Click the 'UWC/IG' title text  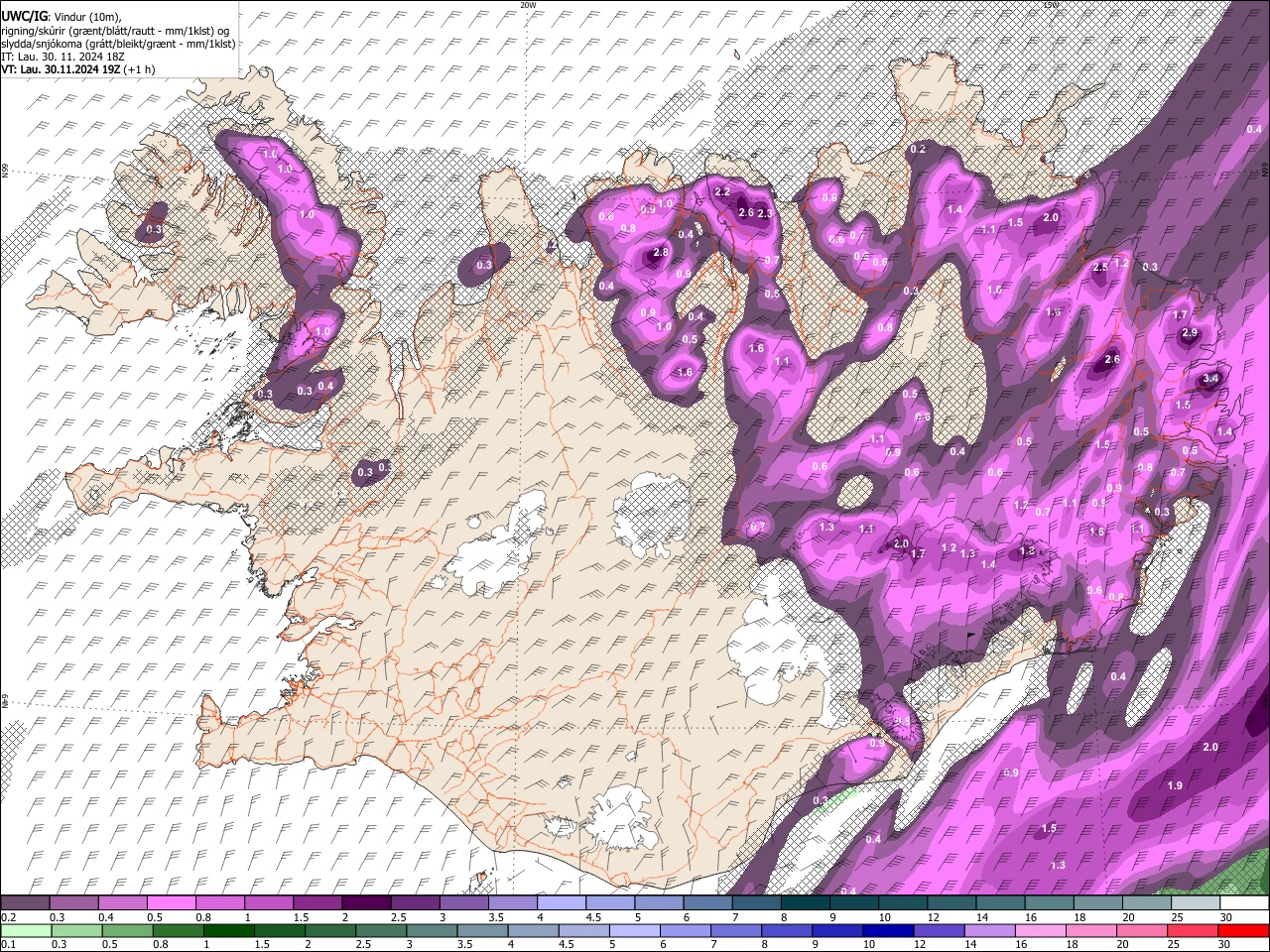pyautogui.click(x=24, y=16)
